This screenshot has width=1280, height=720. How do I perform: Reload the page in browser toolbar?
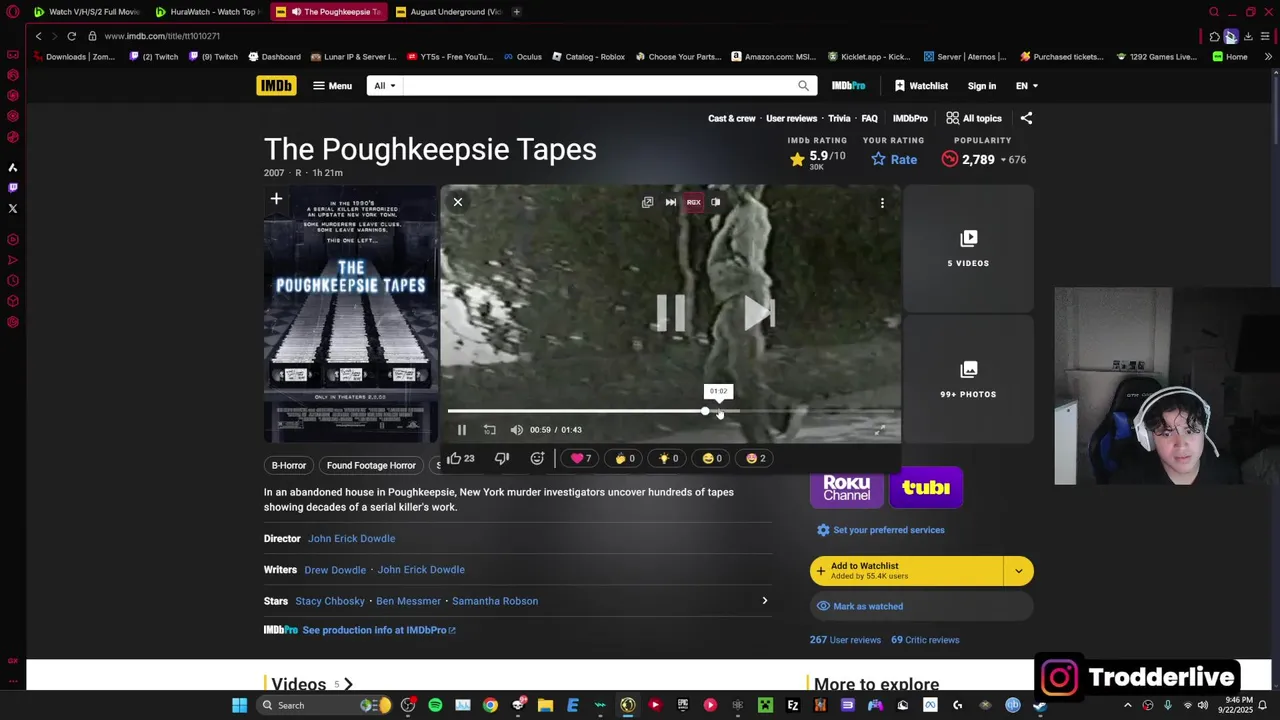click(71, 36)
